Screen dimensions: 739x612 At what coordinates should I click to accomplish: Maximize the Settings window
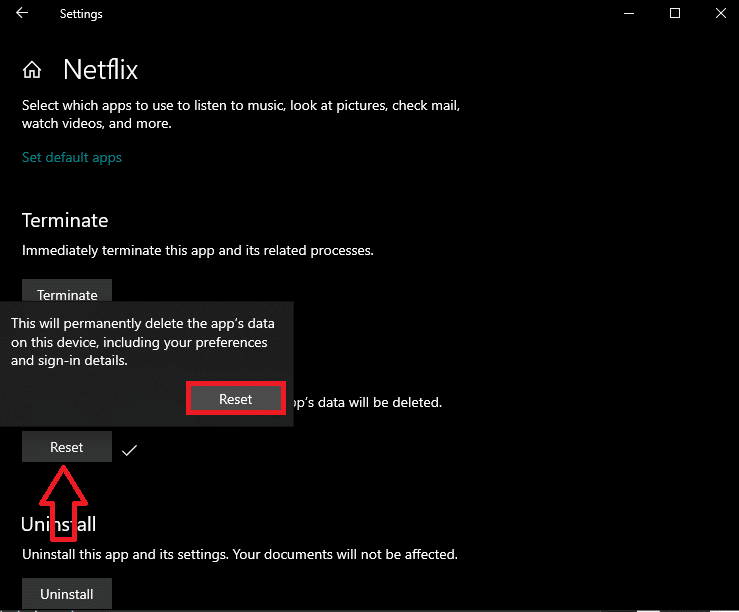(675, 13)
